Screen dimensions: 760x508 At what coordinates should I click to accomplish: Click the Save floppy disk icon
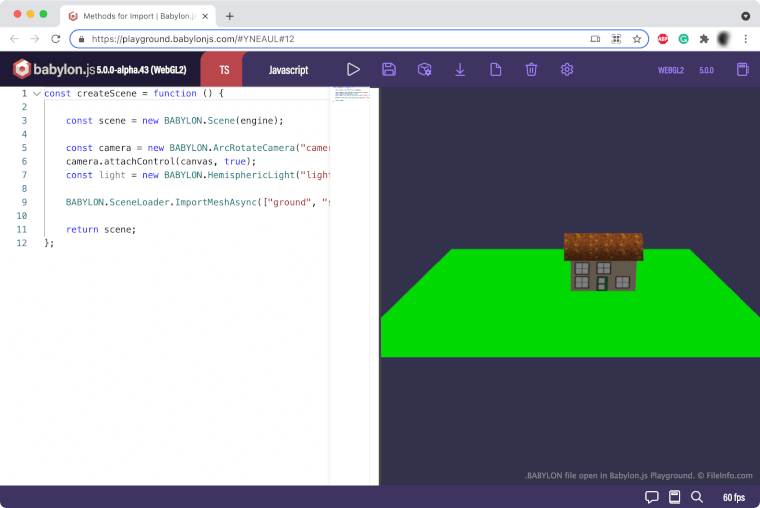click(389, 70)
